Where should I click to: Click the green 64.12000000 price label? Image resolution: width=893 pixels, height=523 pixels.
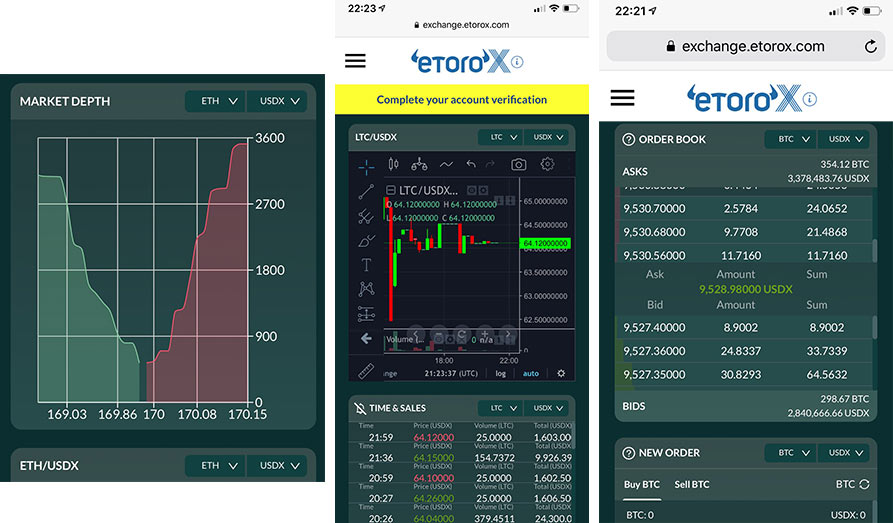click(545, 243)
